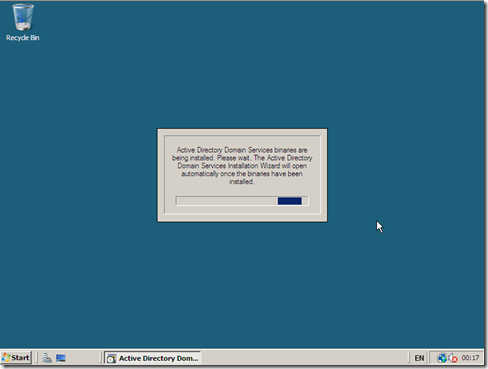Click the installation progress bar
Image resolution: width=488 pixels, height=369 pixels.
click(242, 201)
